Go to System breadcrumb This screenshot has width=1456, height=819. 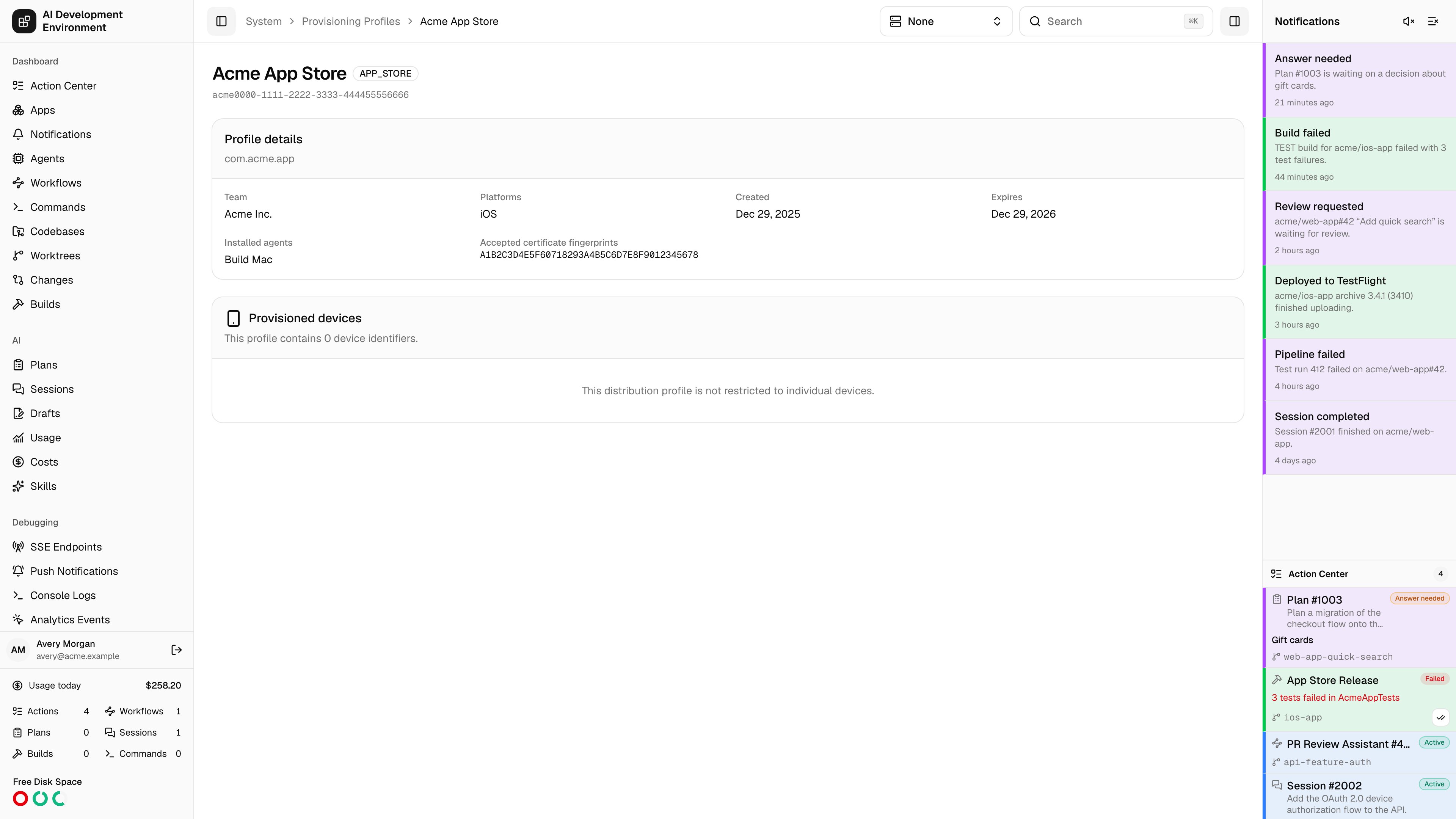264,22
